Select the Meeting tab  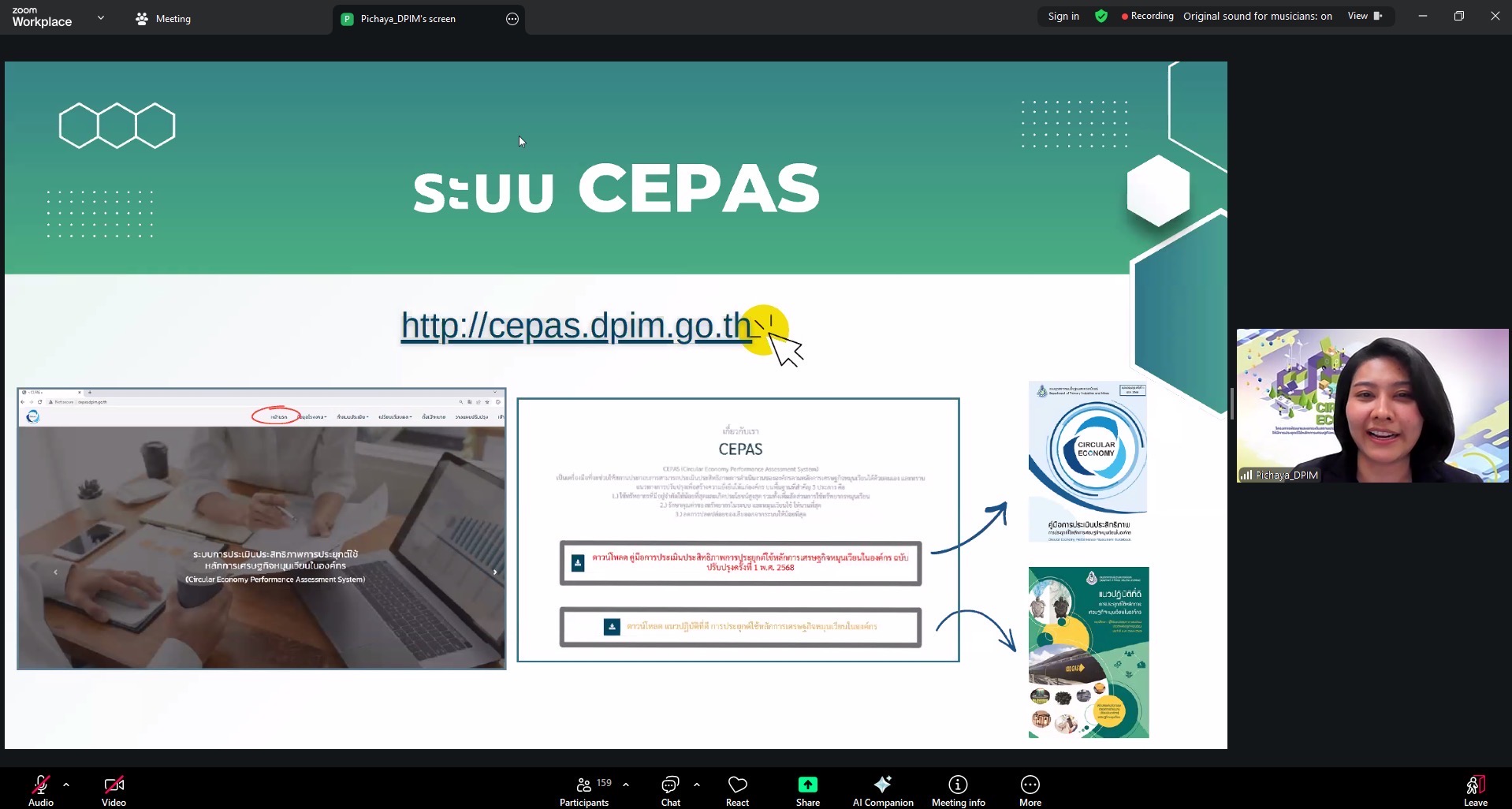tap(163, 19)
